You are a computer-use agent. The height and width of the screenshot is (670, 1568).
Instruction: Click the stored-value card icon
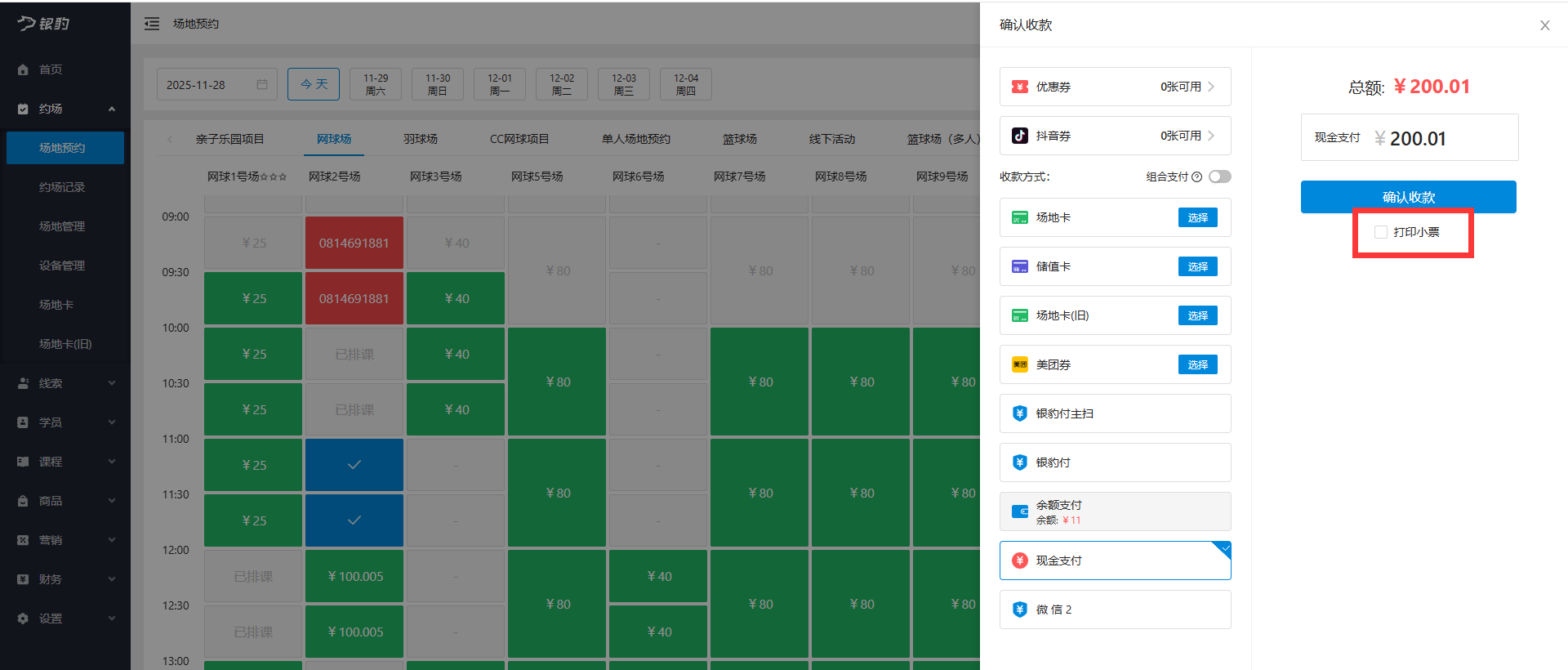click(1020, 266)
